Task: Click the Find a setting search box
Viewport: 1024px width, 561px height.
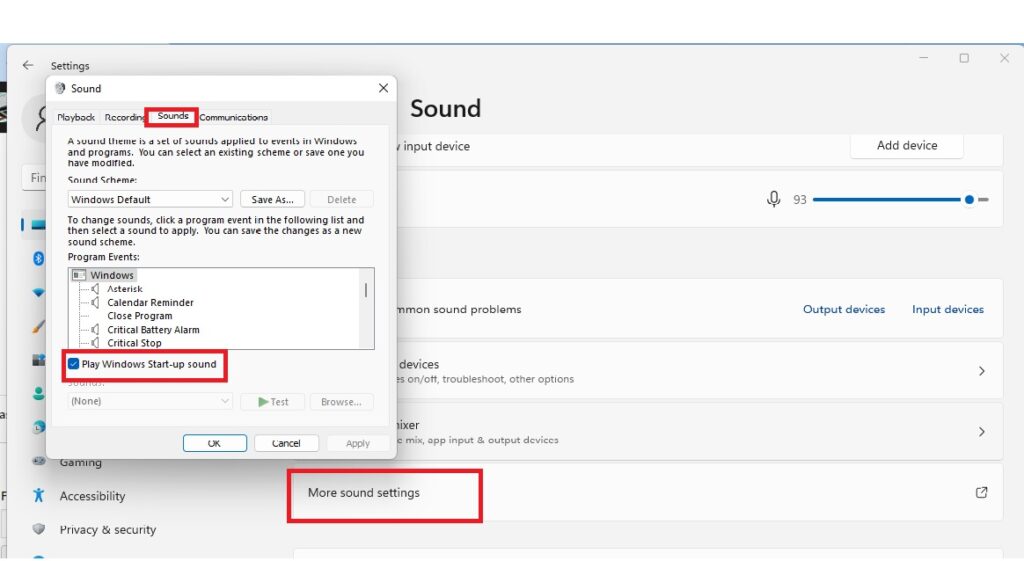Action: (35, 178)
